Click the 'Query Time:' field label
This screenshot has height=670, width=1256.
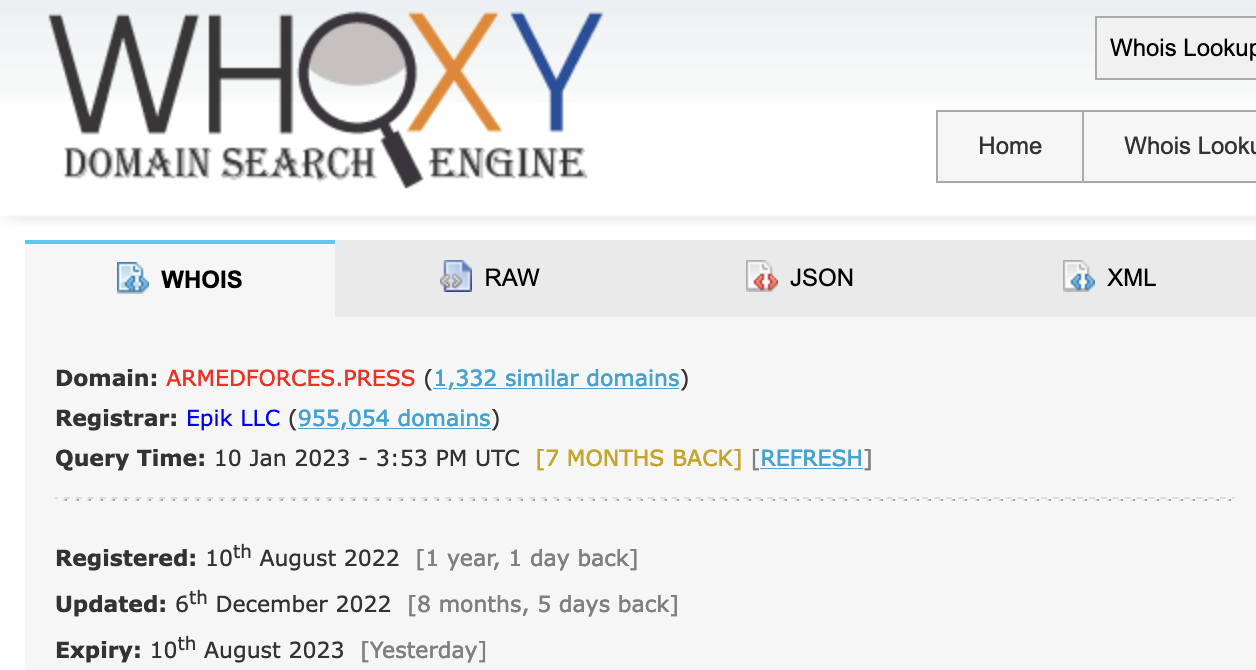click(x=131, y=458)
